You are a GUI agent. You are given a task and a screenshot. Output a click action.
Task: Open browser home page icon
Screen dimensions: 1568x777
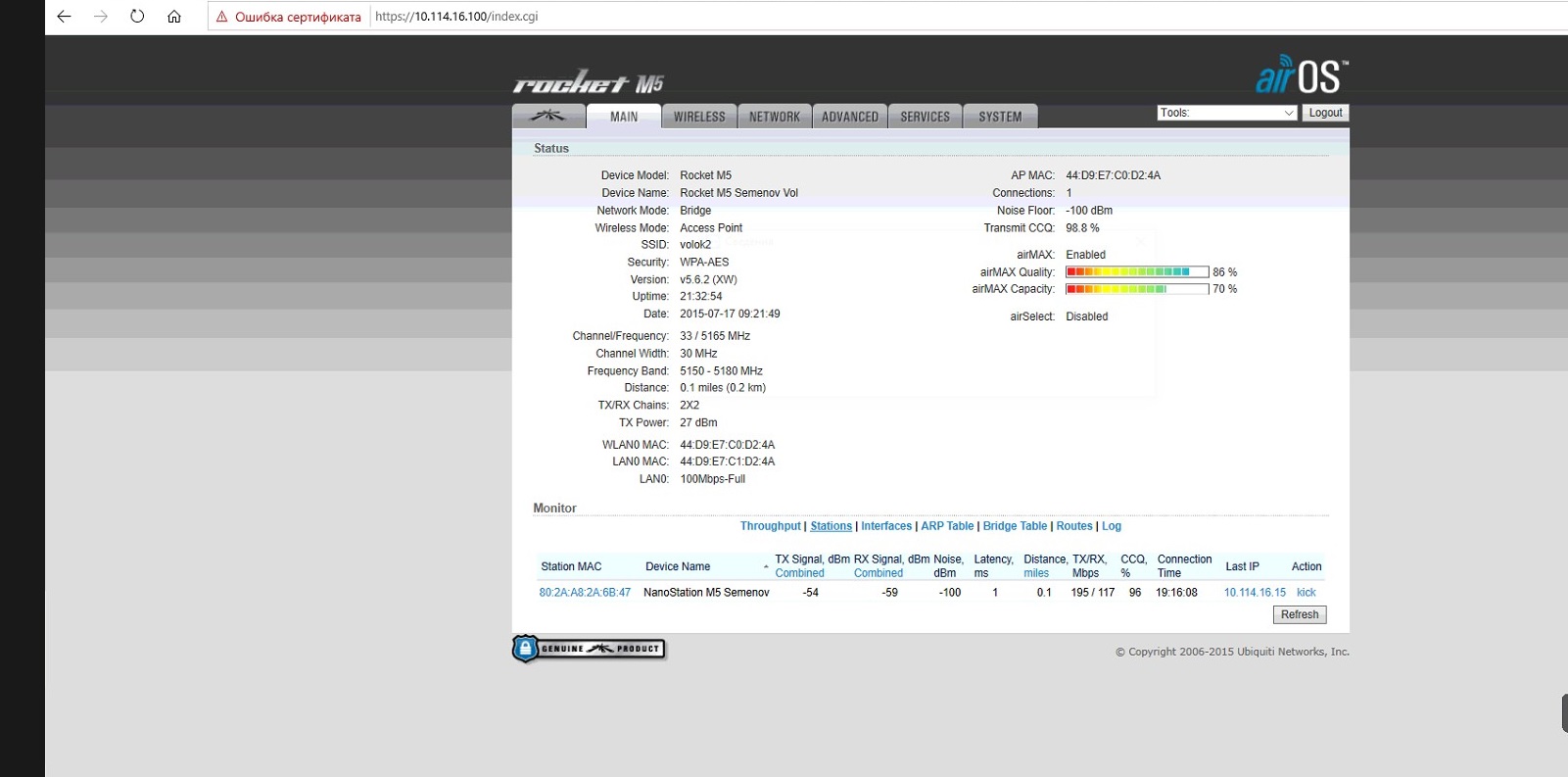174,17
